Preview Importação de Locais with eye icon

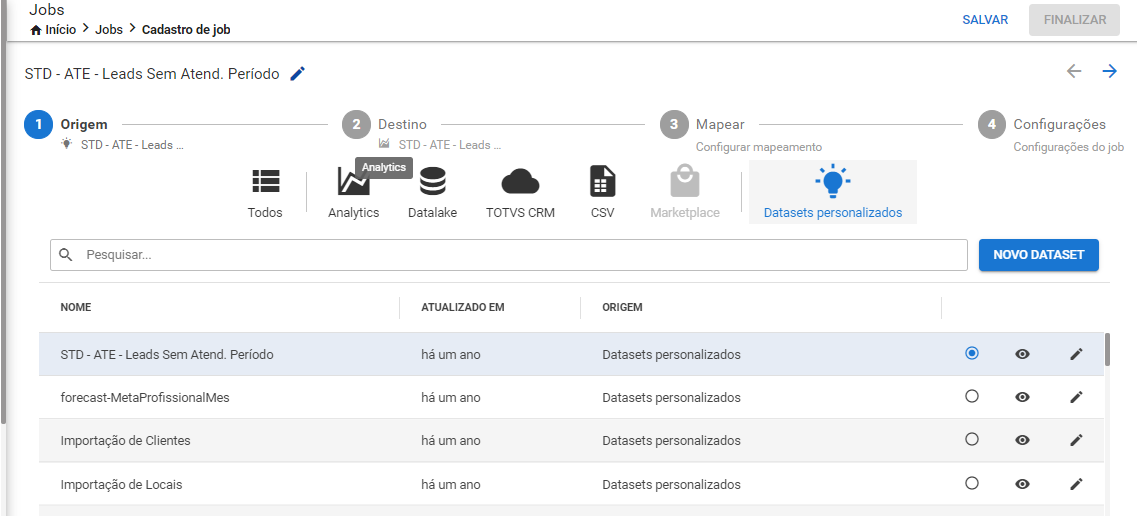[1022, 484]
